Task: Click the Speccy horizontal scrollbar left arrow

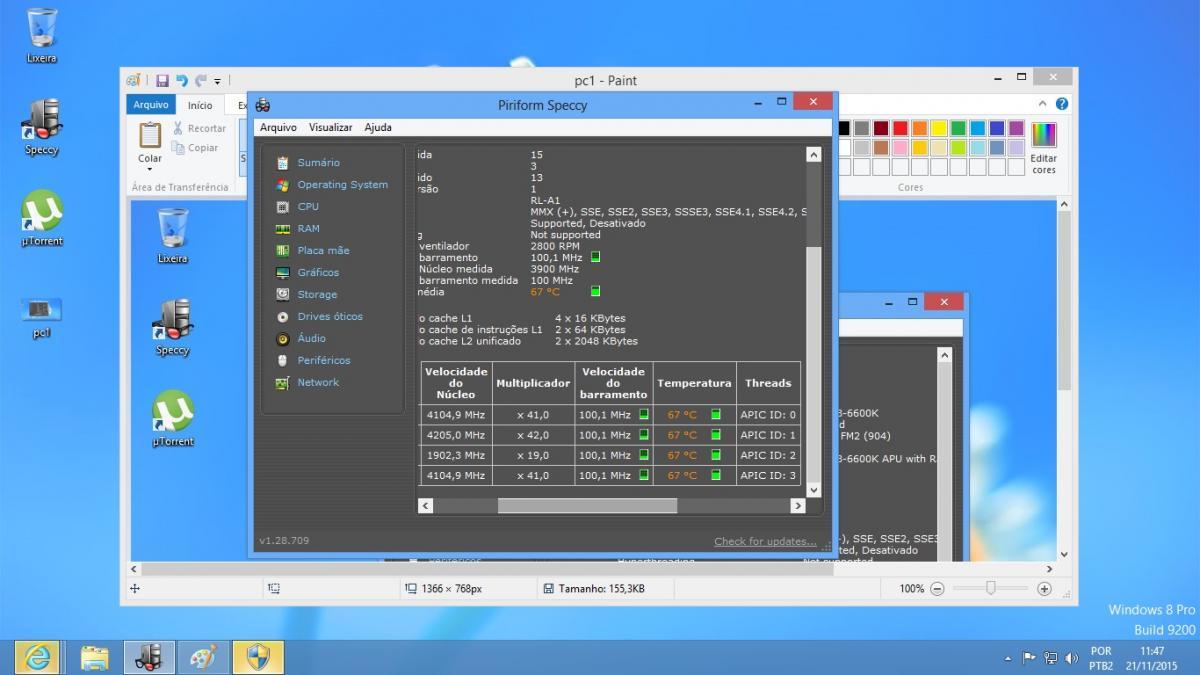Action: (x=425, y=506)
